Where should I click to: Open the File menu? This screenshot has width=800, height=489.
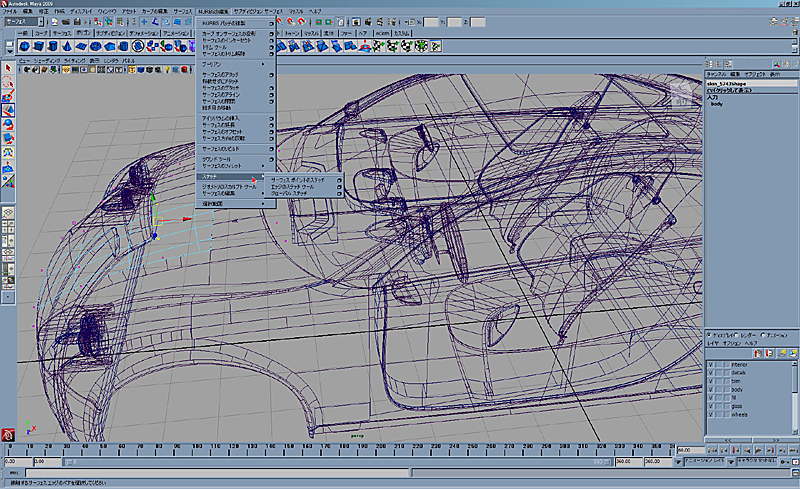tap(12, 11)
